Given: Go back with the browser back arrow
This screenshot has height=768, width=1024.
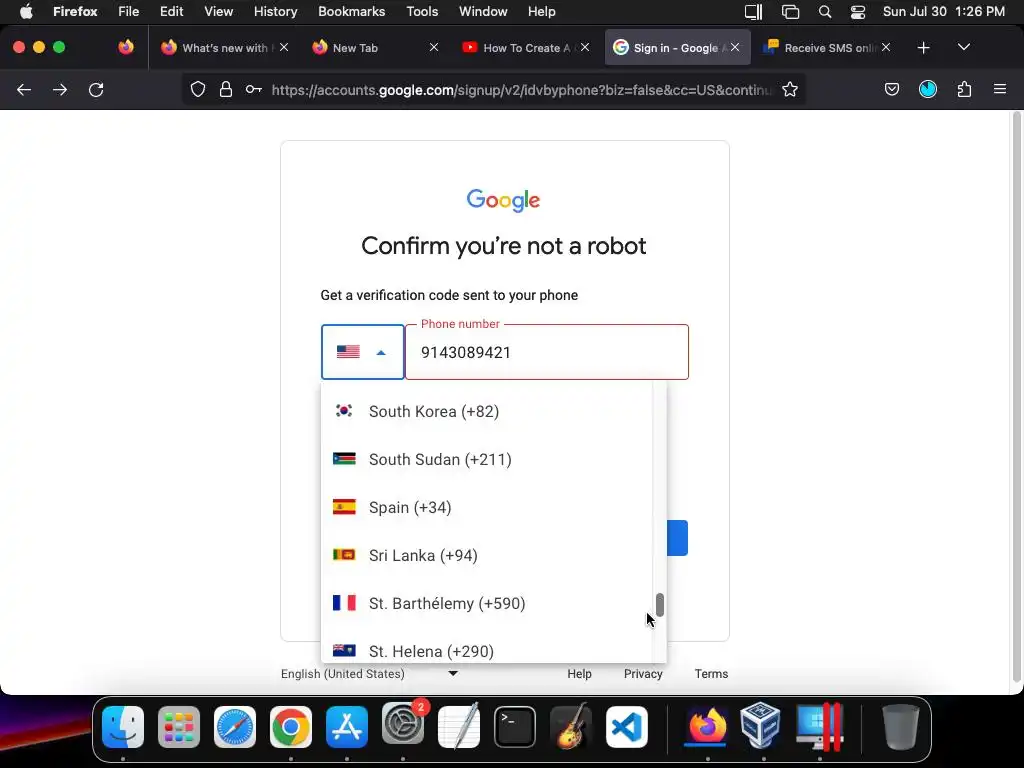Looking at the screenshot, I should [x=24, y=89].
